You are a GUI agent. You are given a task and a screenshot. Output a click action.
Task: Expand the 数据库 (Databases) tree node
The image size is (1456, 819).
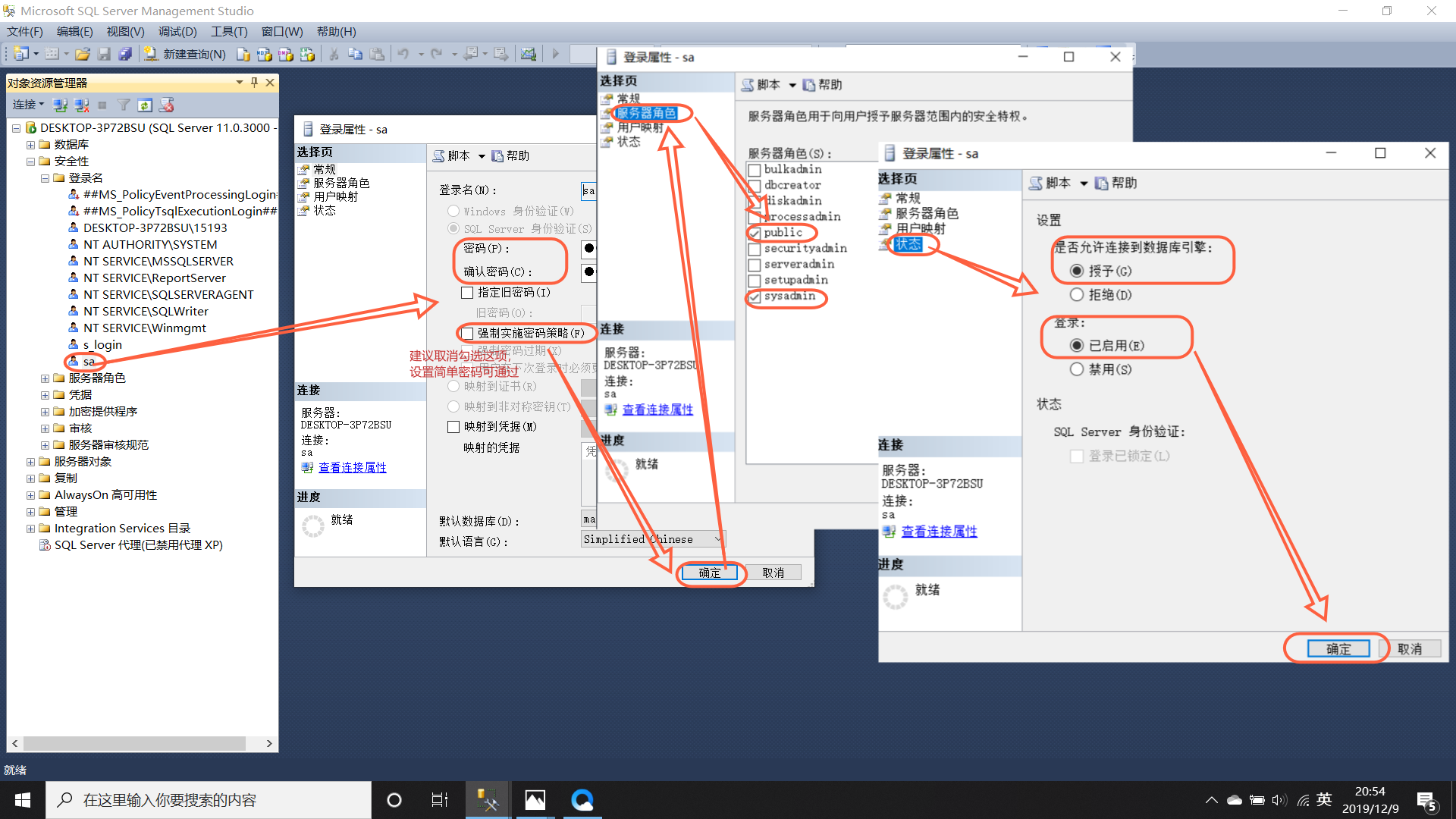(30, 144)
